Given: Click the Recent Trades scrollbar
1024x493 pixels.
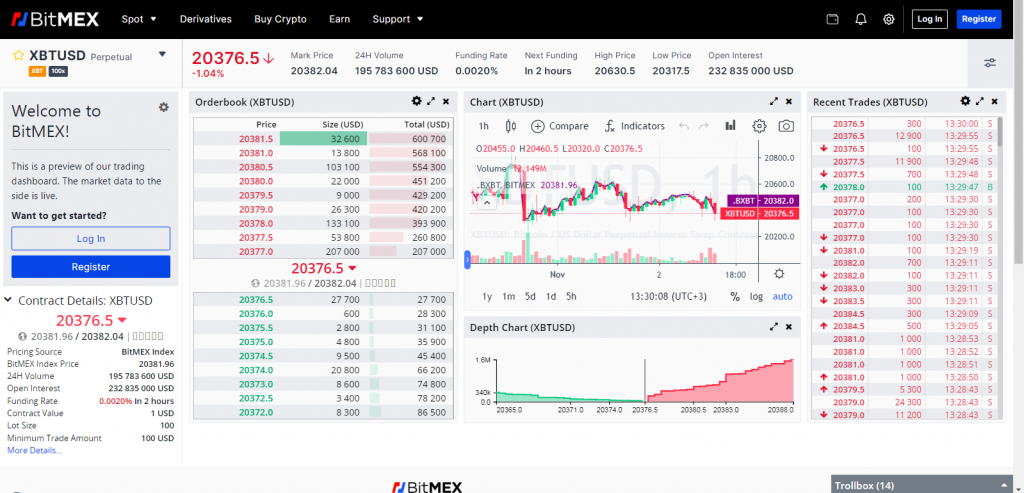Looking at the screenshot, I should 1000,131.
